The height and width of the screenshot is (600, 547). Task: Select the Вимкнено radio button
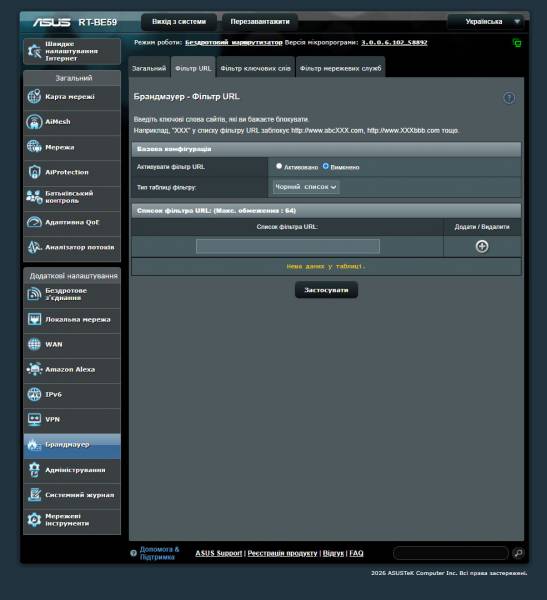click(325, 166)
